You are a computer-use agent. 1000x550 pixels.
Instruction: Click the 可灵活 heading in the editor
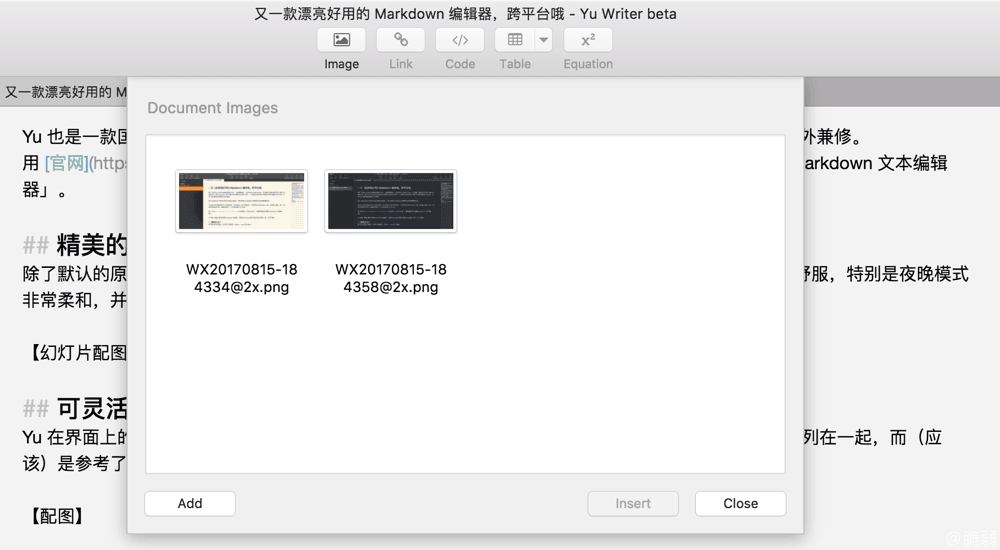92,408
